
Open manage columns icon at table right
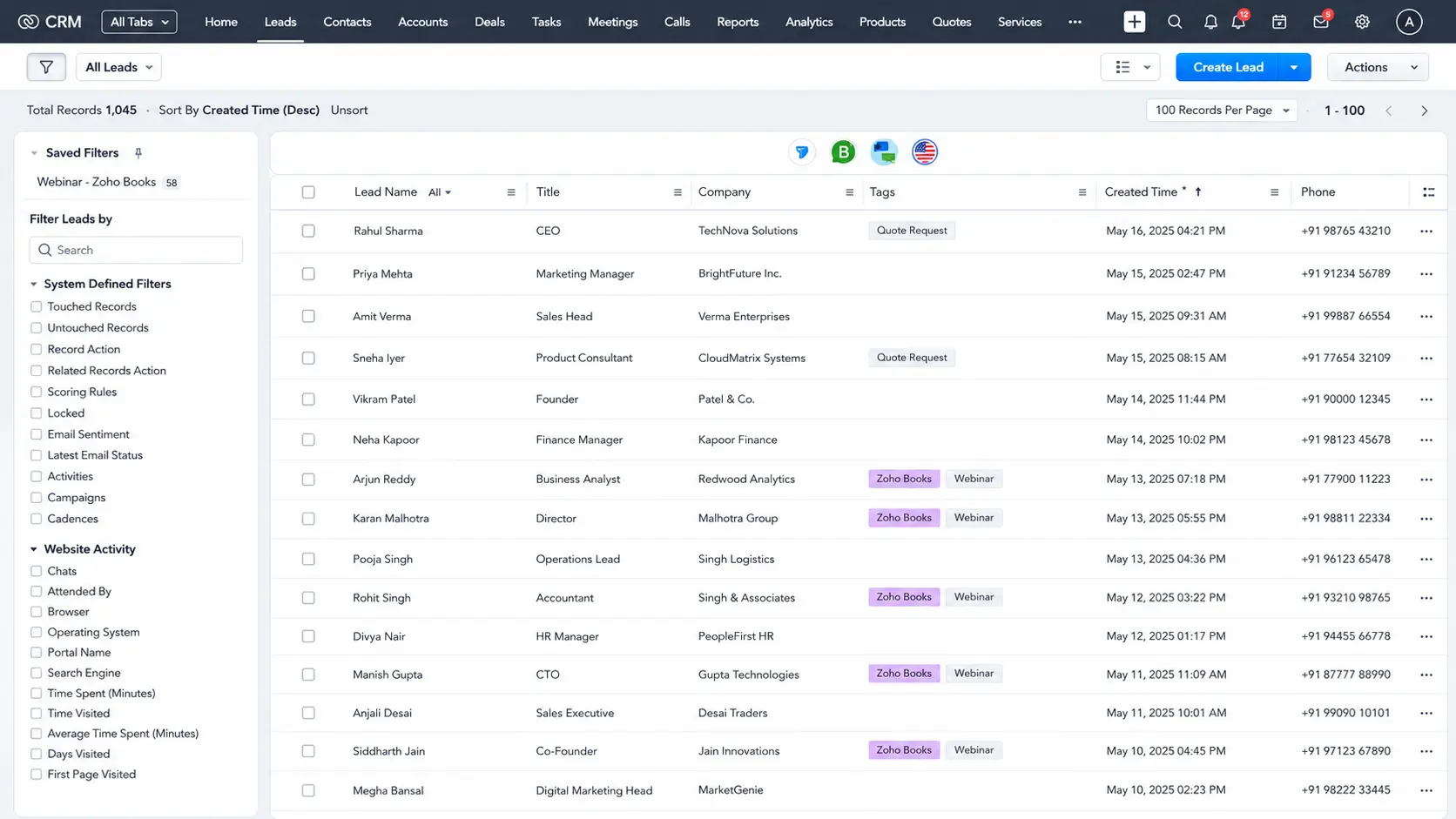[x=1428, y=192]
